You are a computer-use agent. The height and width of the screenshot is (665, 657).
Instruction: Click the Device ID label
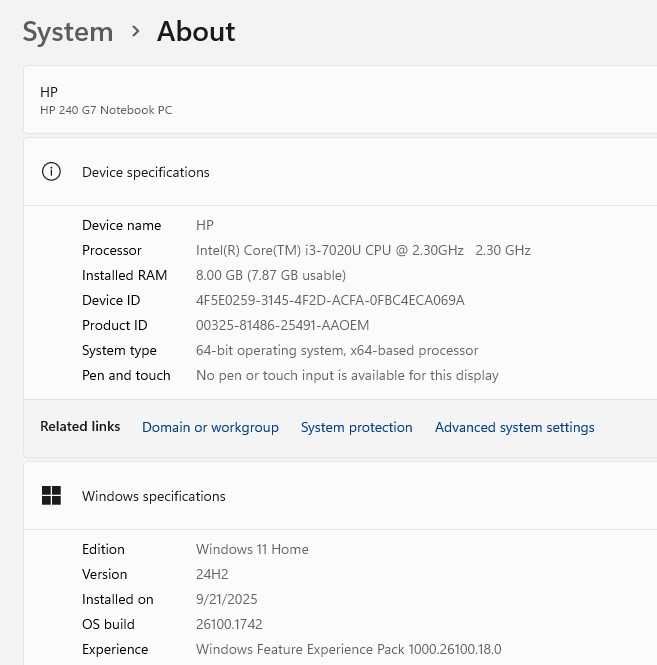tap(111, 300)
